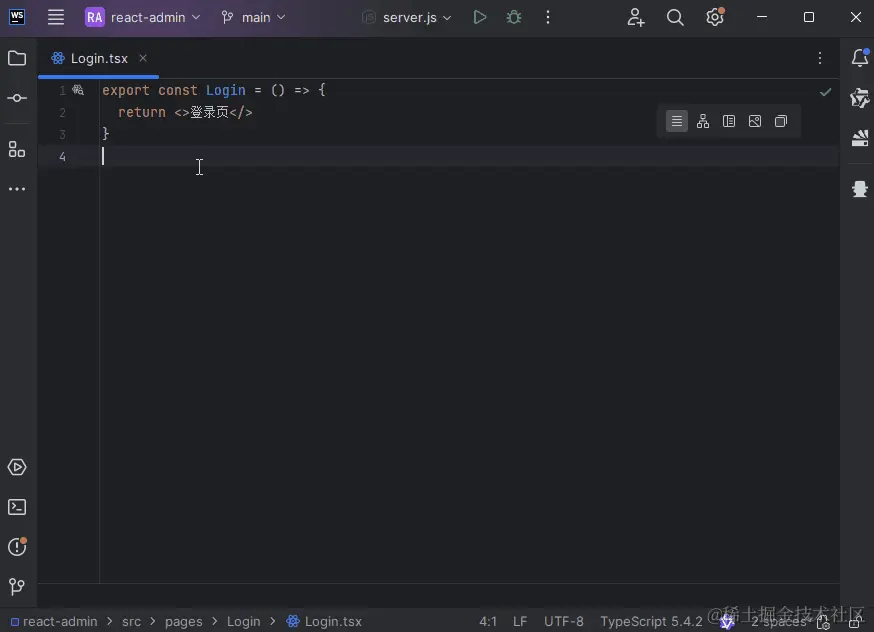Click floating toolbar copy-window icon
This screenshot has height=632, width=874.
click(781, 121)
